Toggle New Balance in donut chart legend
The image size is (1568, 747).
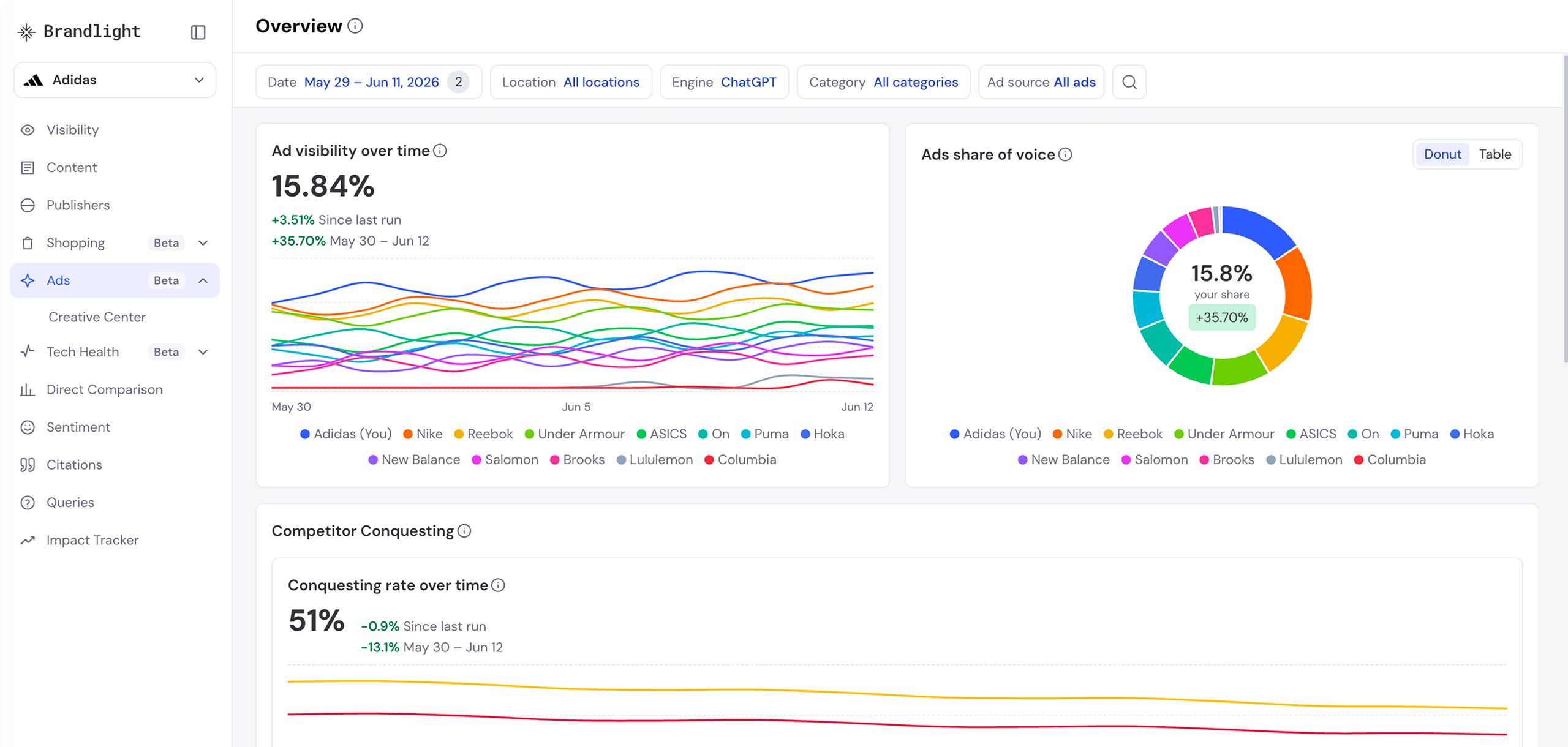pos(1064,459)
